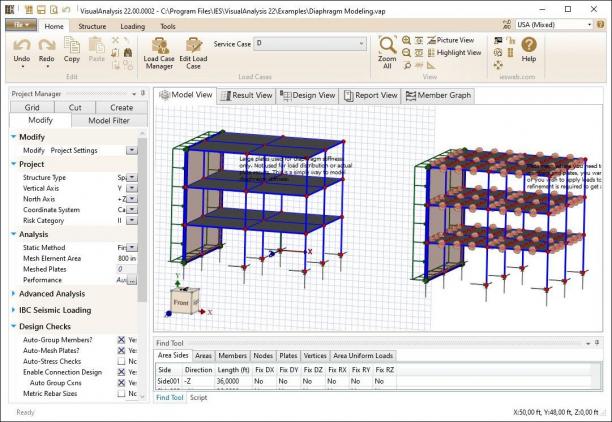The width and height of the screenshot is (612, 422).
Task: Click the Create button in Project Manager
Action: click(x=121, y=107)
